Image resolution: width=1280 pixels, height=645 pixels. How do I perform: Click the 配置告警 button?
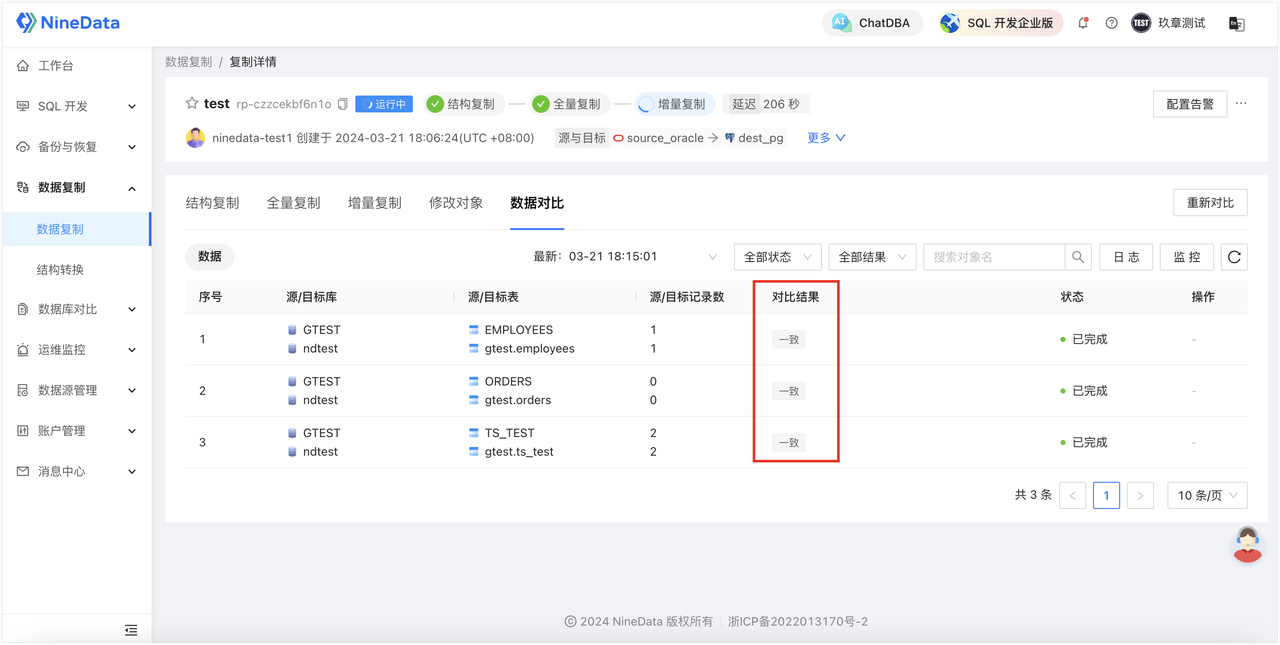pyautogui.click(x=1189, y=103)
